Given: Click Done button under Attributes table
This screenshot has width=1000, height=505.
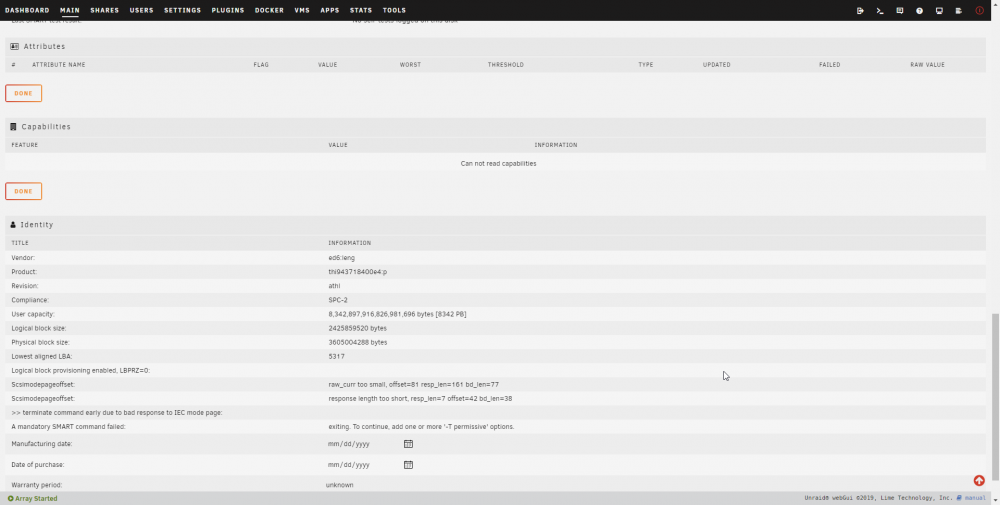Looking at the screenshot, I should coord(24,93).
